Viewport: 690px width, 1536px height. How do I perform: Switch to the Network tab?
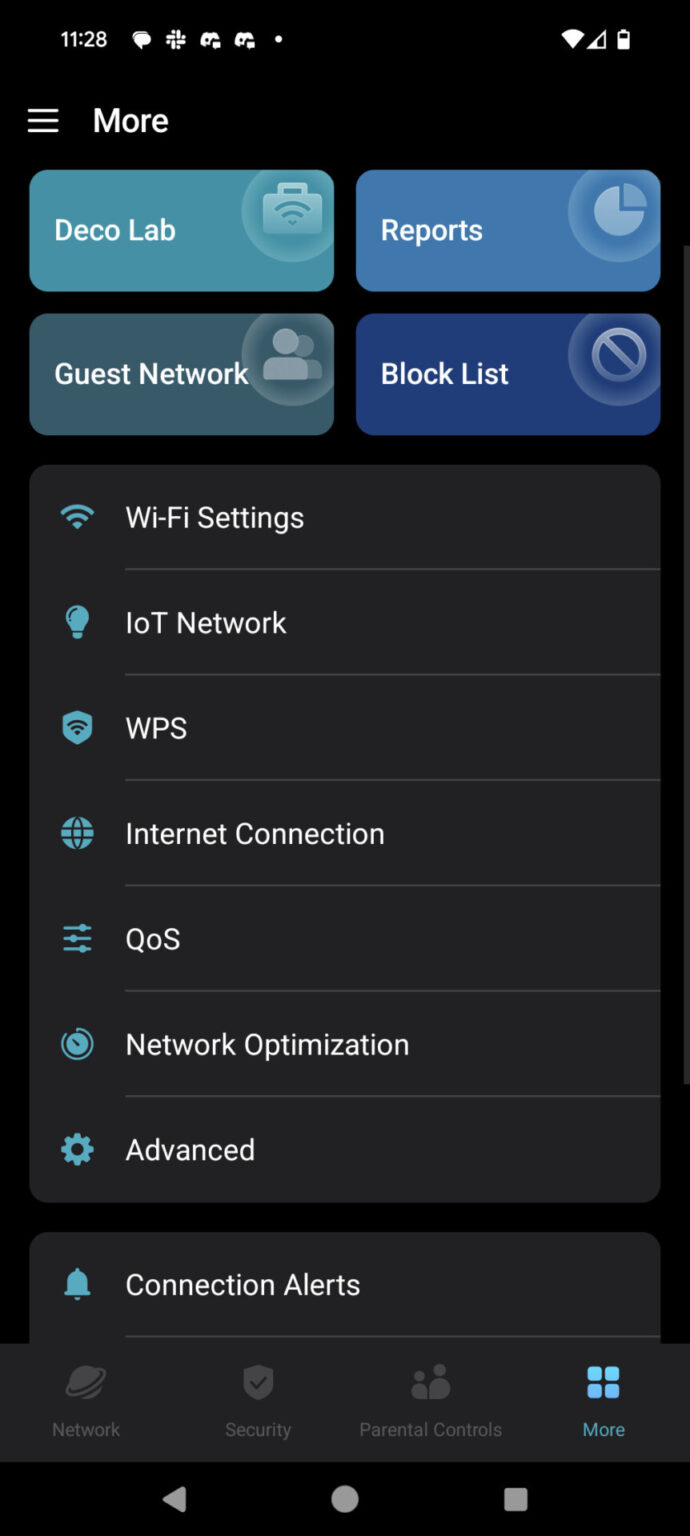point(86,1400)
